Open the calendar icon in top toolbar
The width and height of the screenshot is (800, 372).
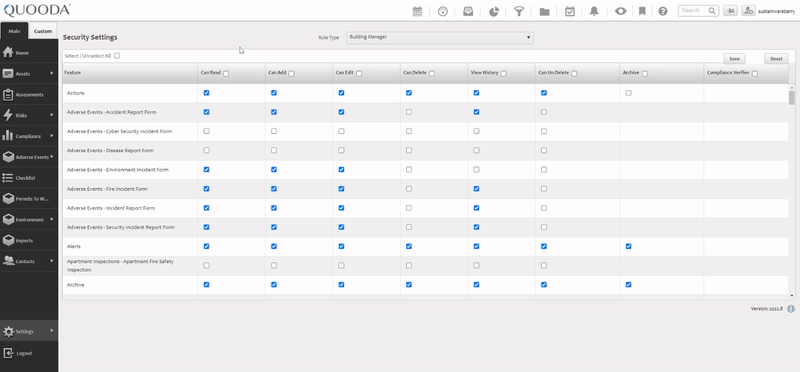pyautogui.click(x=417, y=11)
